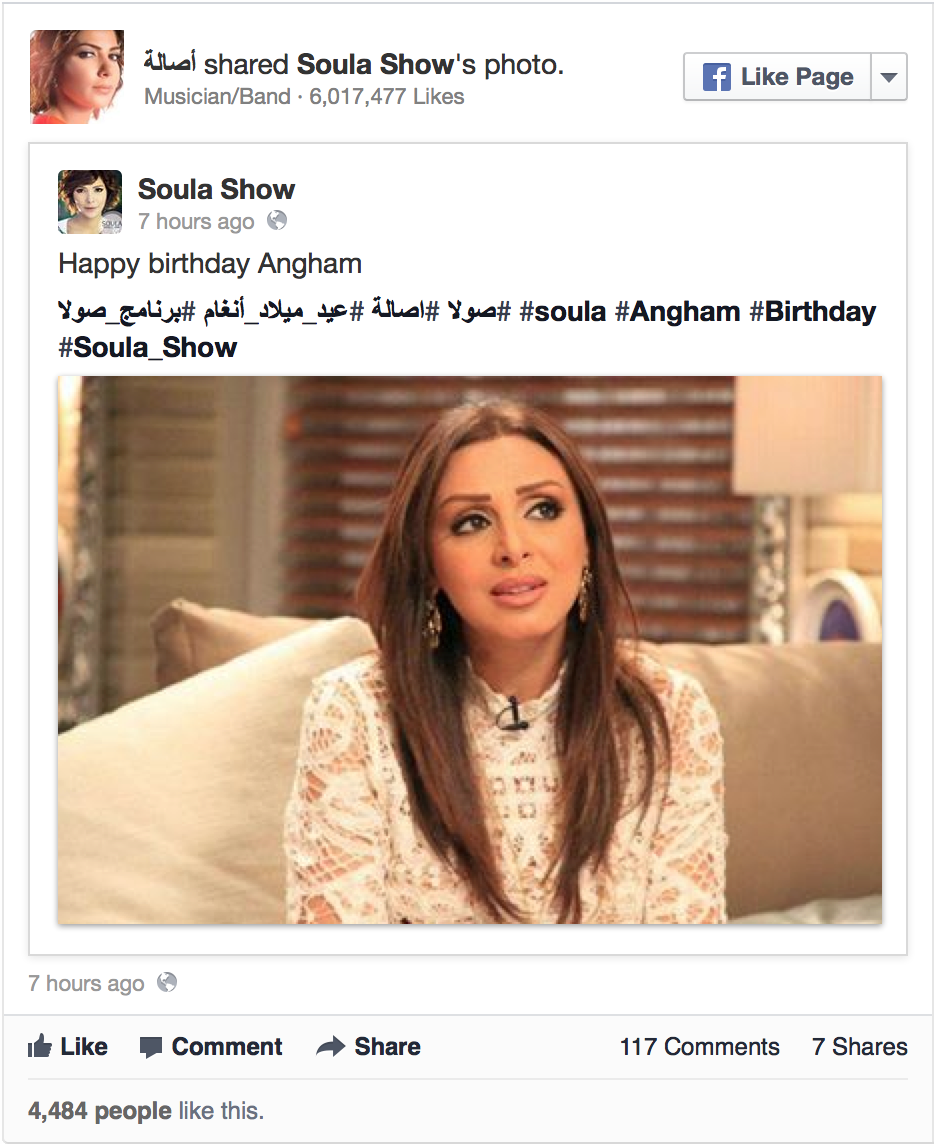The width and height of the screenshot is (934, 1144).
Task: Click the Comment speech bubble icon
Action: tap(150, 1047)
